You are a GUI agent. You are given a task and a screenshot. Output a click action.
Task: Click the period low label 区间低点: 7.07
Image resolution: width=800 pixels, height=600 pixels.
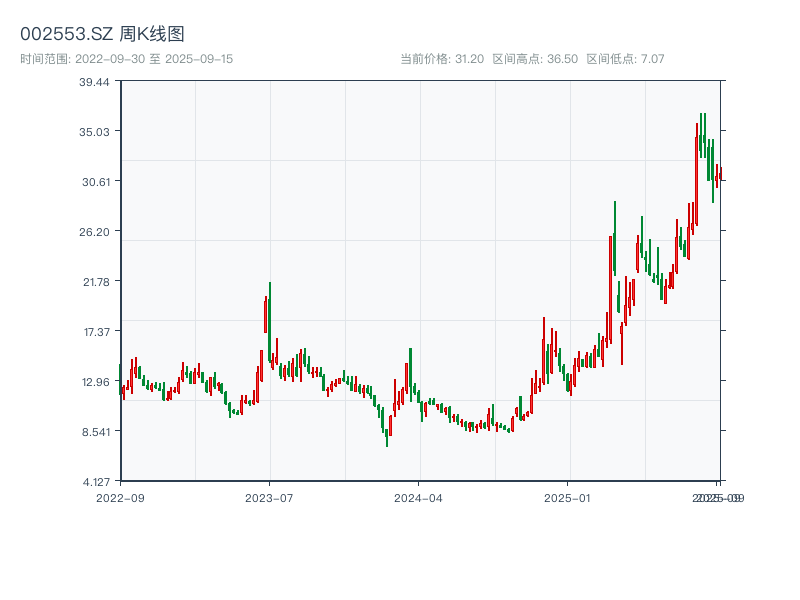click(626, 59)
